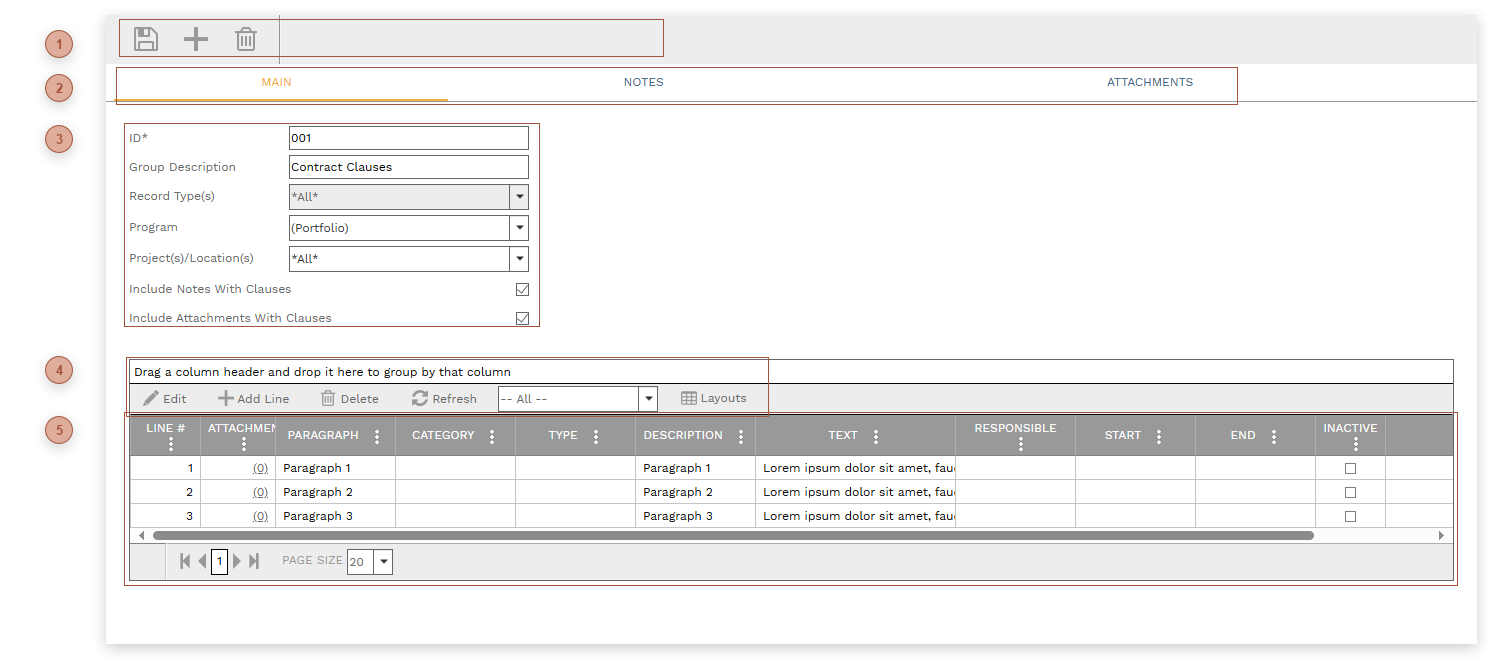Screen dimensions: 1496x667
Task: Click the Group Description input field
Action: pos(408,167)
